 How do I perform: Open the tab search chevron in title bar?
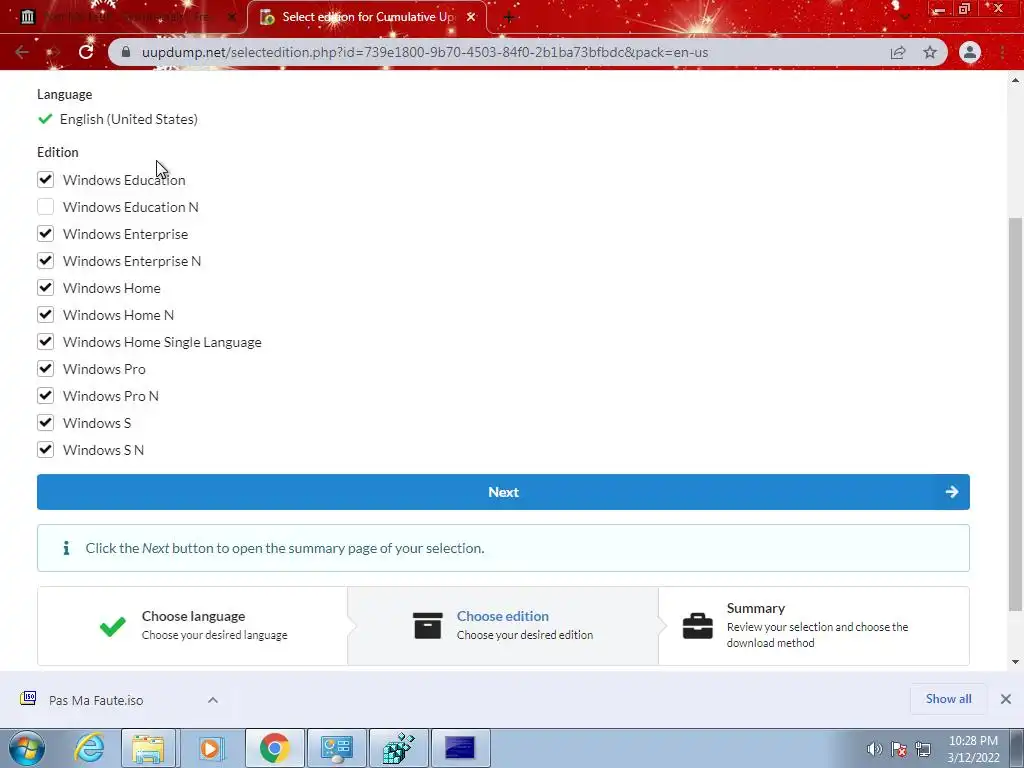pos(904,17)
